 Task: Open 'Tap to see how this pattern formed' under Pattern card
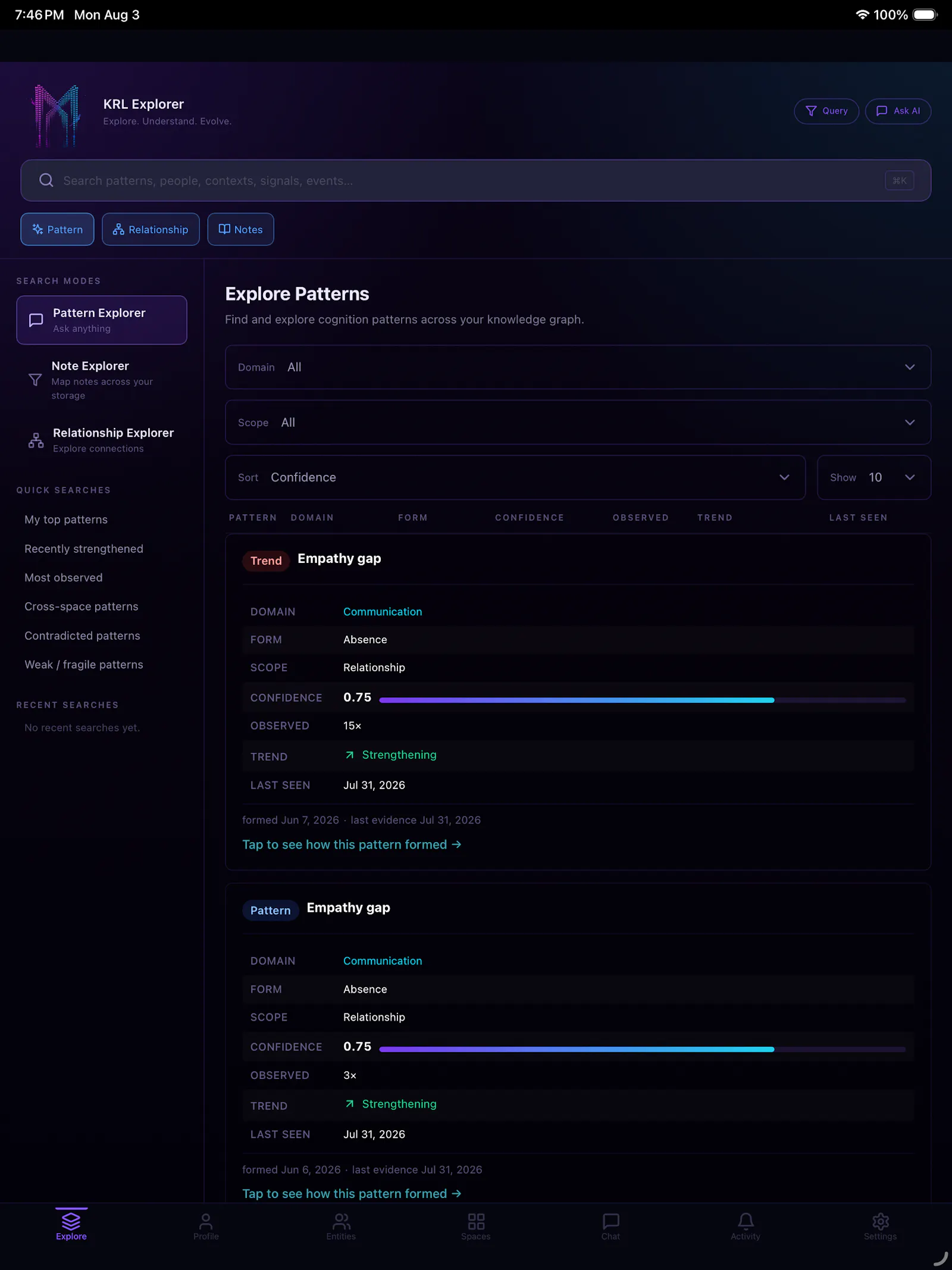(x=352, y=1194)
